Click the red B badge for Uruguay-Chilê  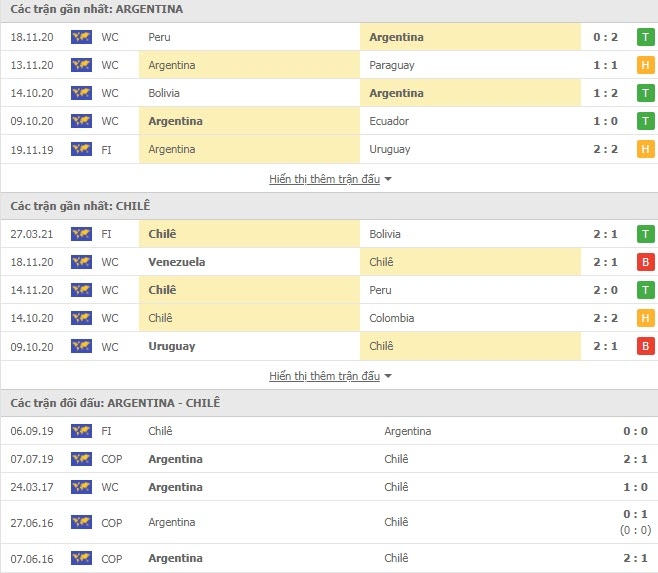pyautogui.click(x=645, y=346)
